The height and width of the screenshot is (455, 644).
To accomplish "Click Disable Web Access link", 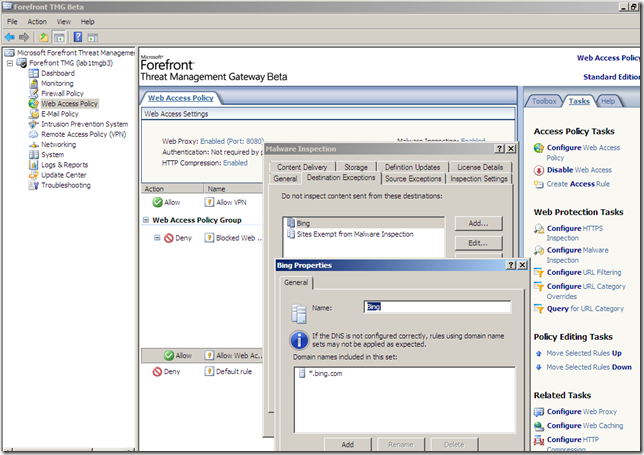I will coord(579,170).
